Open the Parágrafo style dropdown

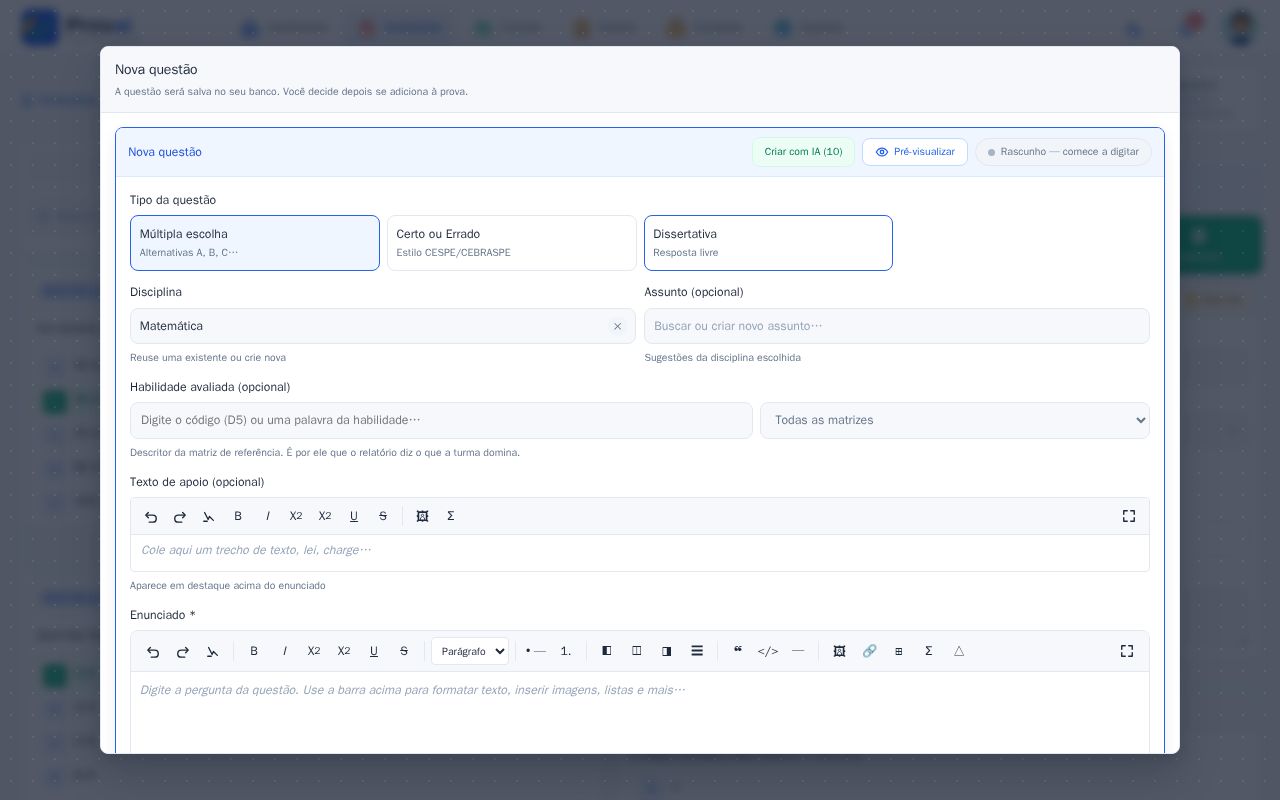coord(470,651)
